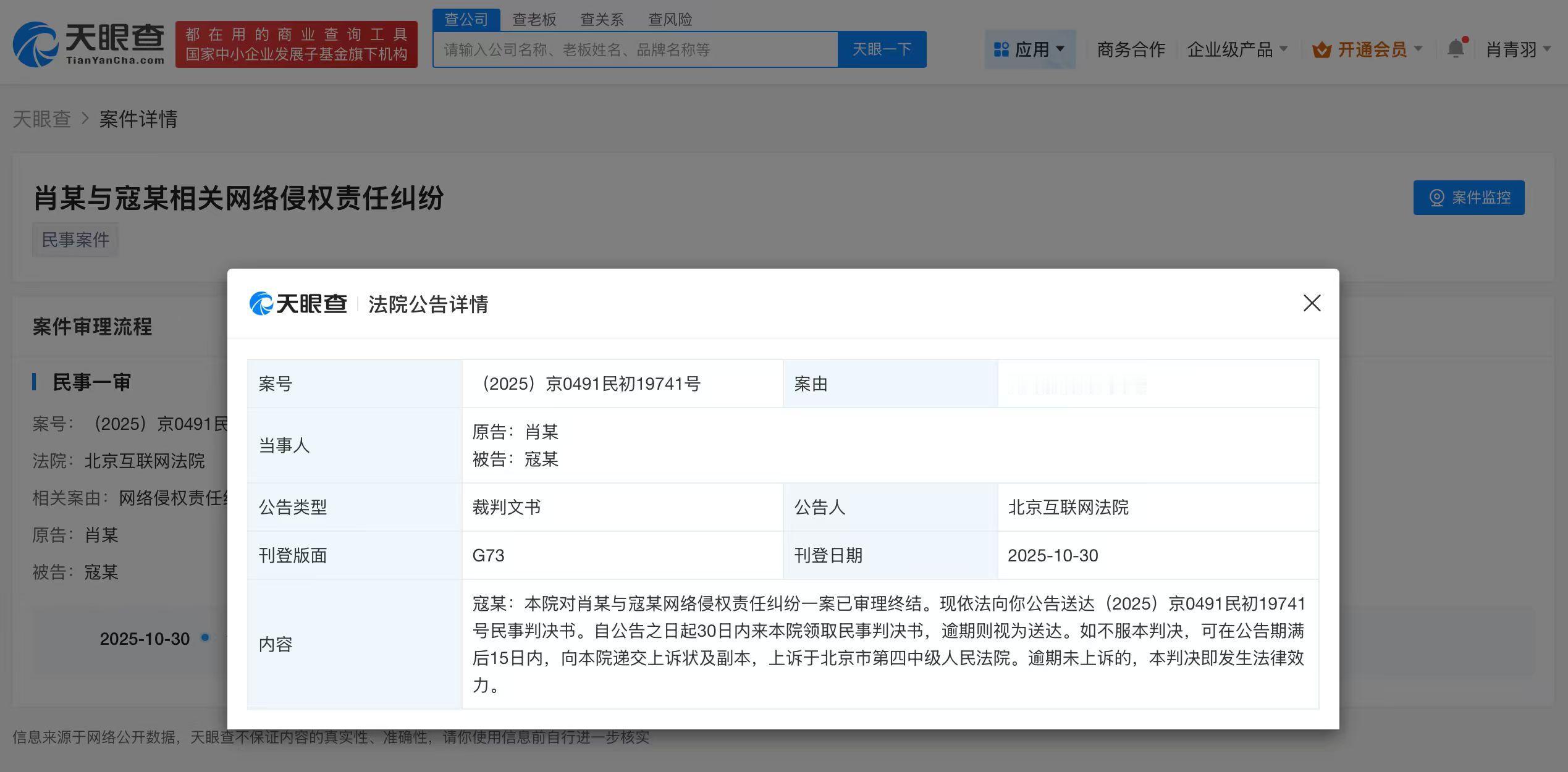Viewport: 1568px width, 772px height.
Task: Click the Tianyancha logo inside the dialog
Action: tap(299, 304)
